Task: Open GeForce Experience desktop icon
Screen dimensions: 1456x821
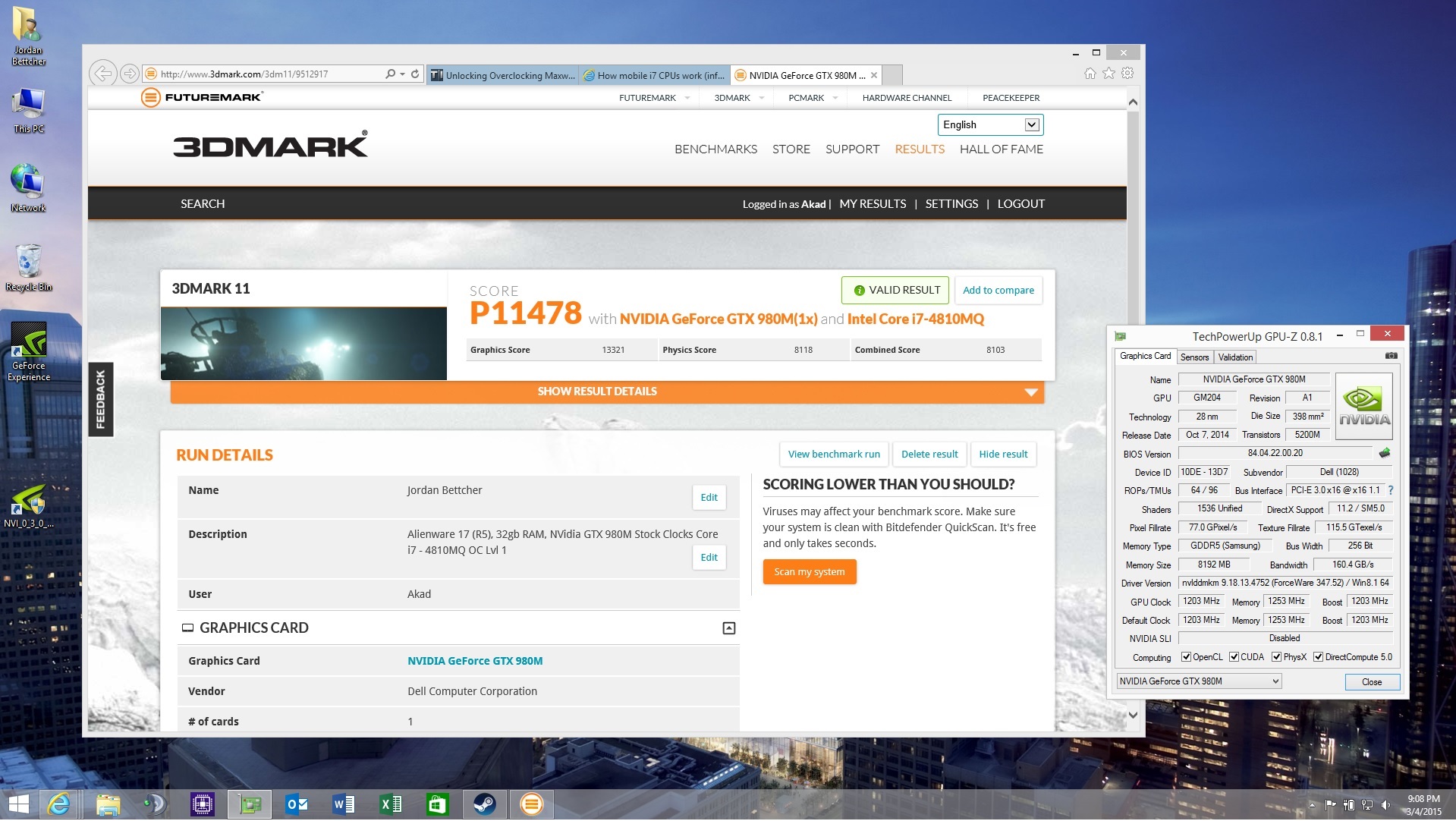Action: coord(29,351)
